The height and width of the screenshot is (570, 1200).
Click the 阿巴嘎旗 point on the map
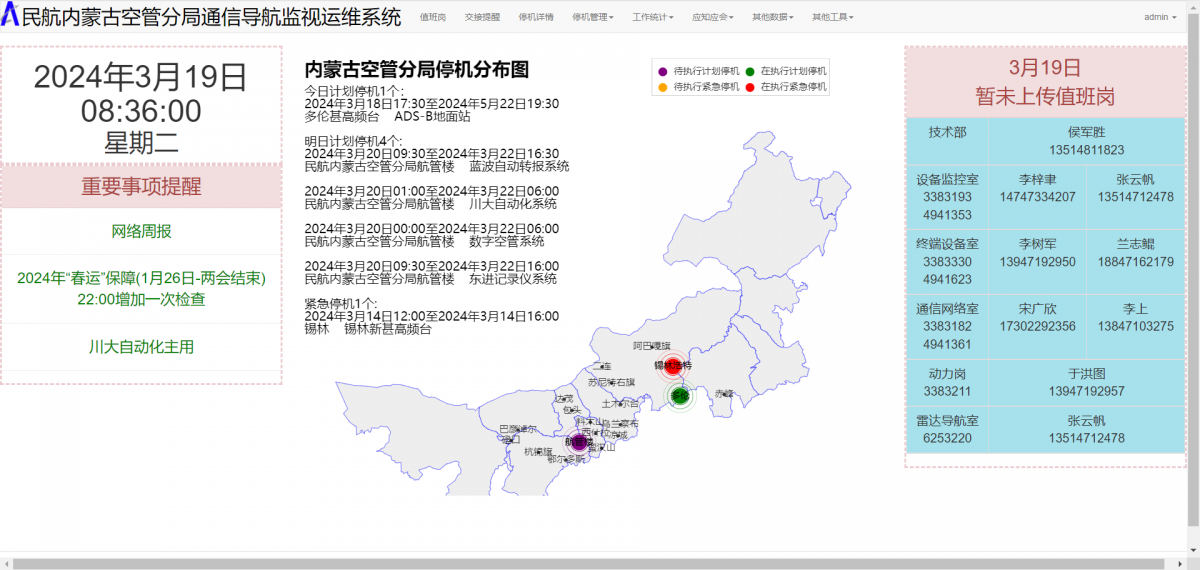(x=652, y=346)
